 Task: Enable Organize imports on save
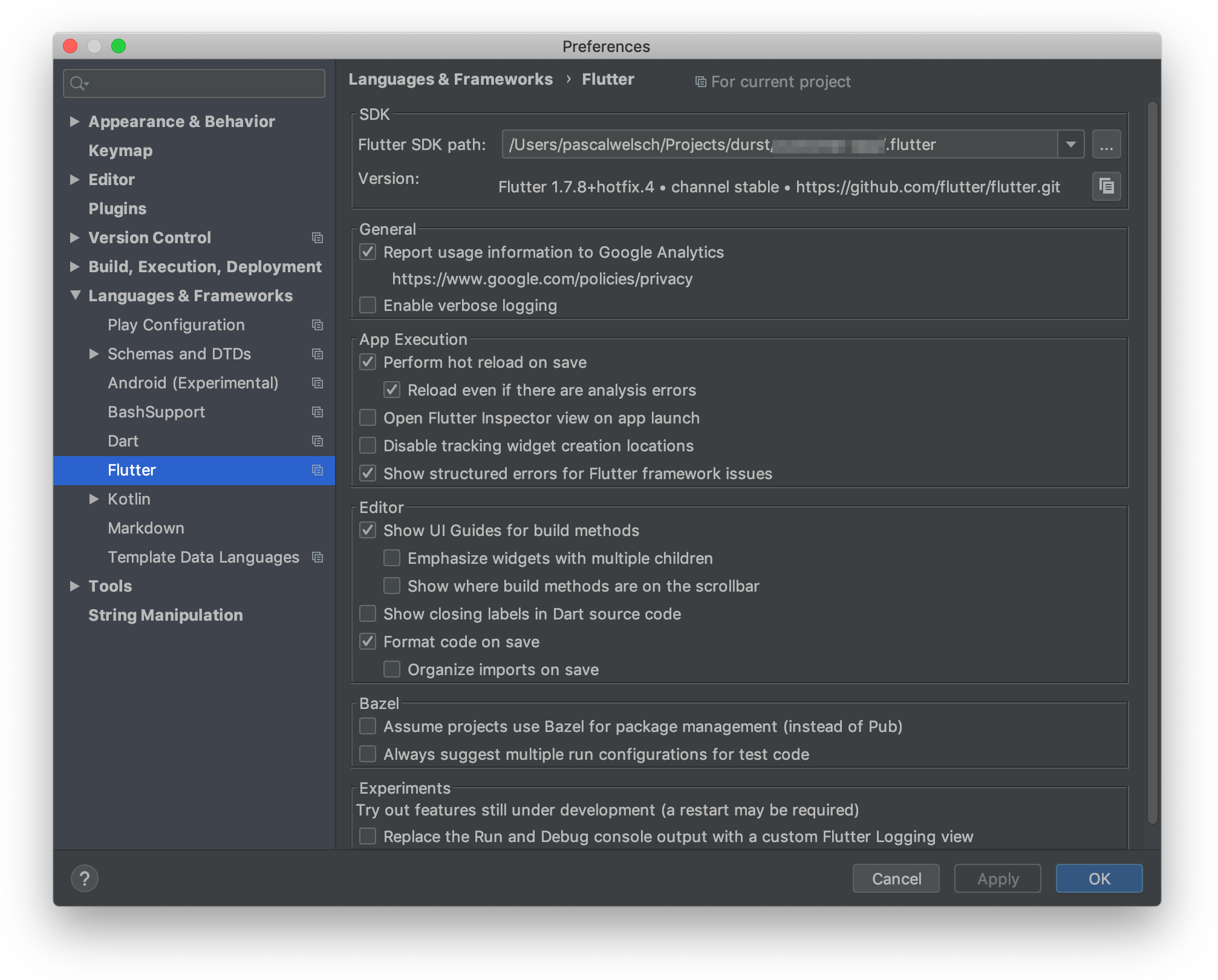pos(392,670)
